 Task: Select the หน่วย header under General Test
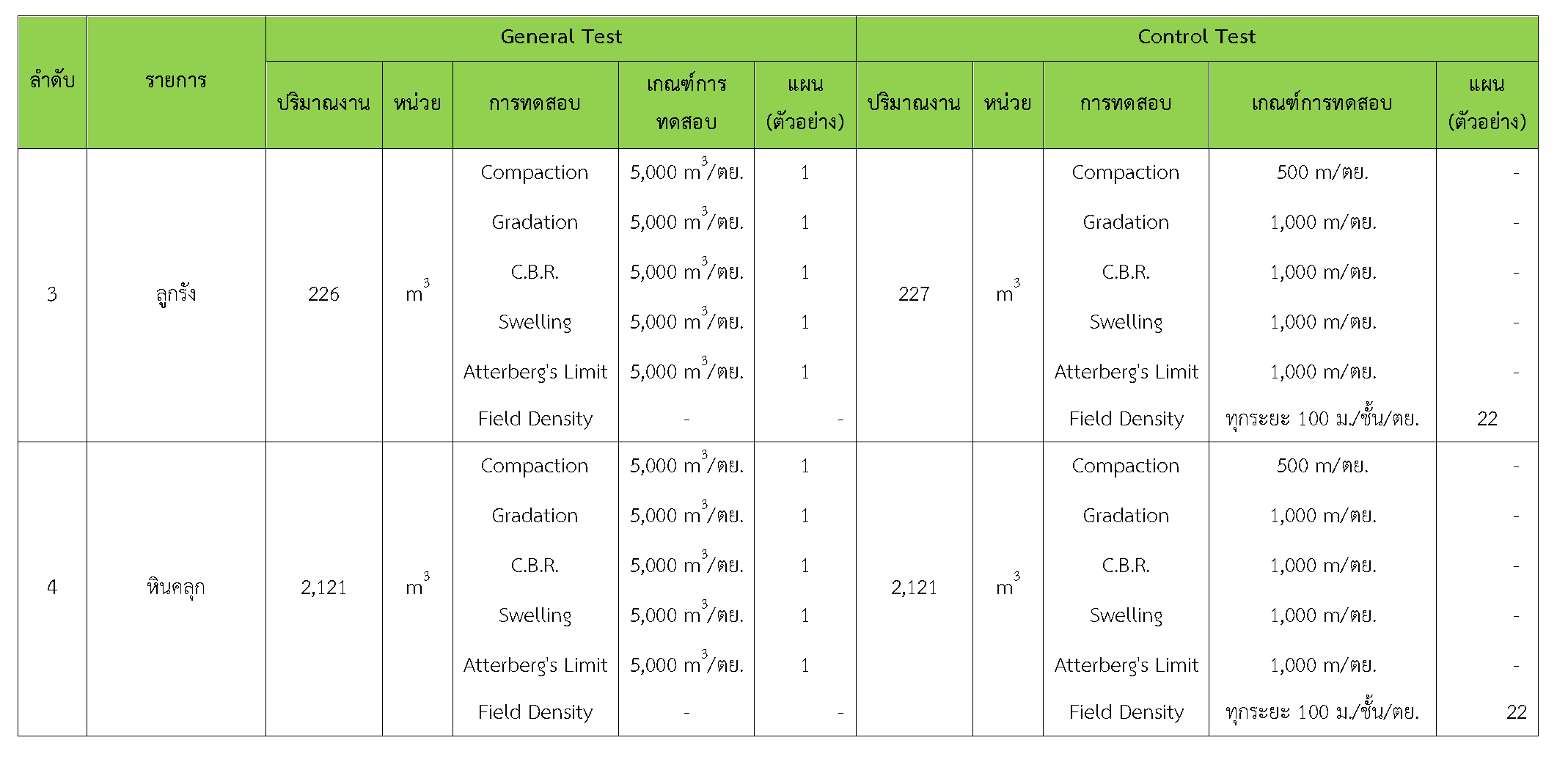tap(417, 103)
